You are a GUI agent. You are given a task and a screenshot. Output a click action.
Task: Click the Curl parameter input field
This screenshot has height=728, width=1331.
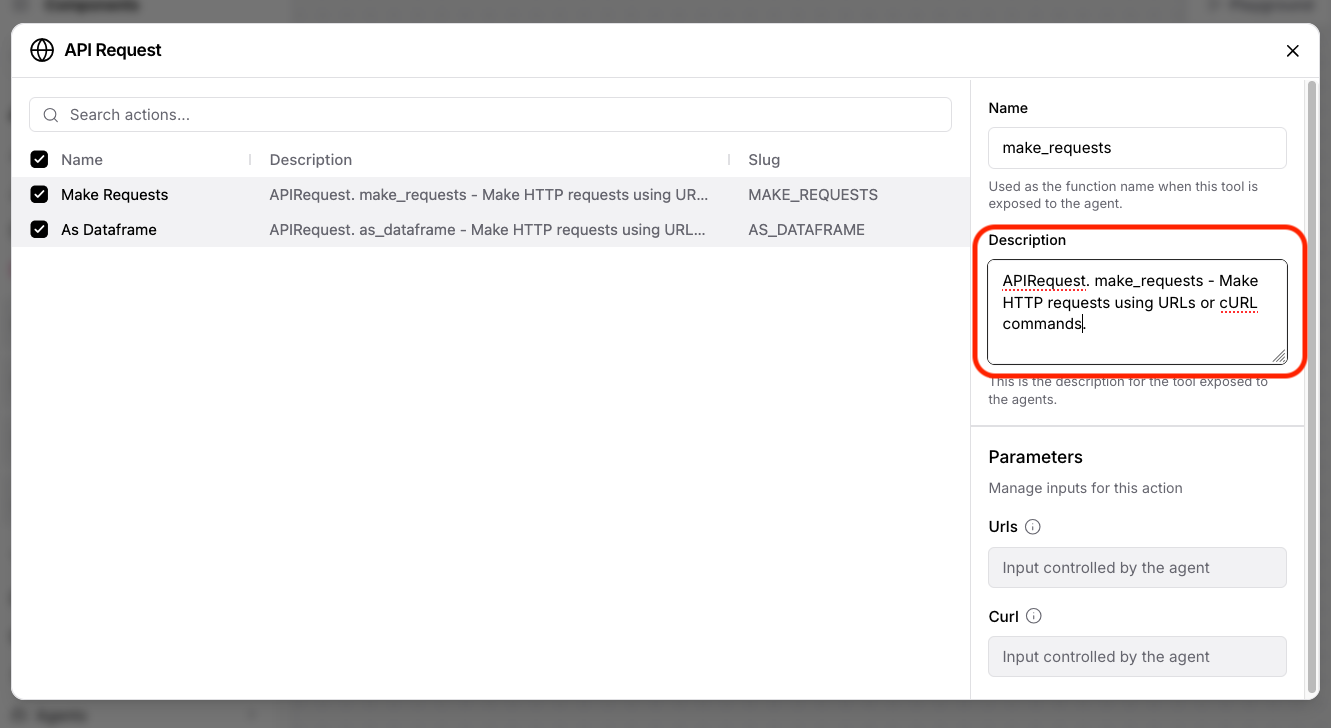coord(1136,657)
